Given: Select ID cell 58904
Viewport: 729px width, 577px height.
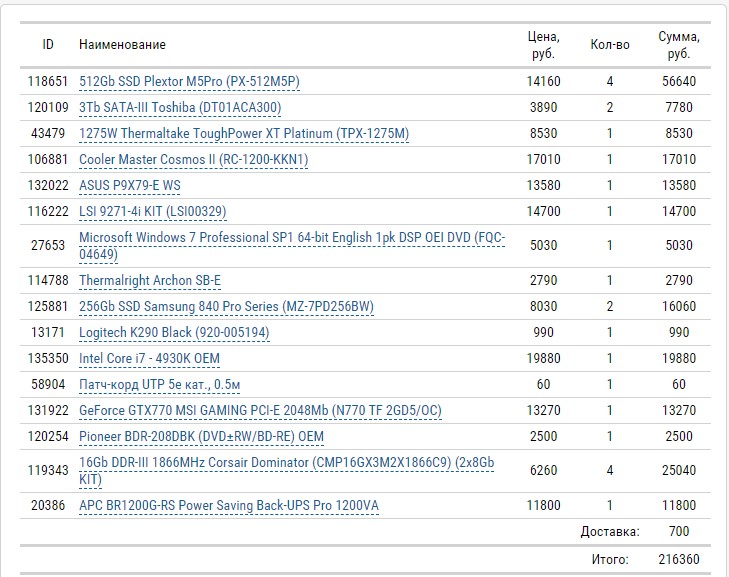Looking at the screenshot, I should pyautogui.click(x=48, y=385).
